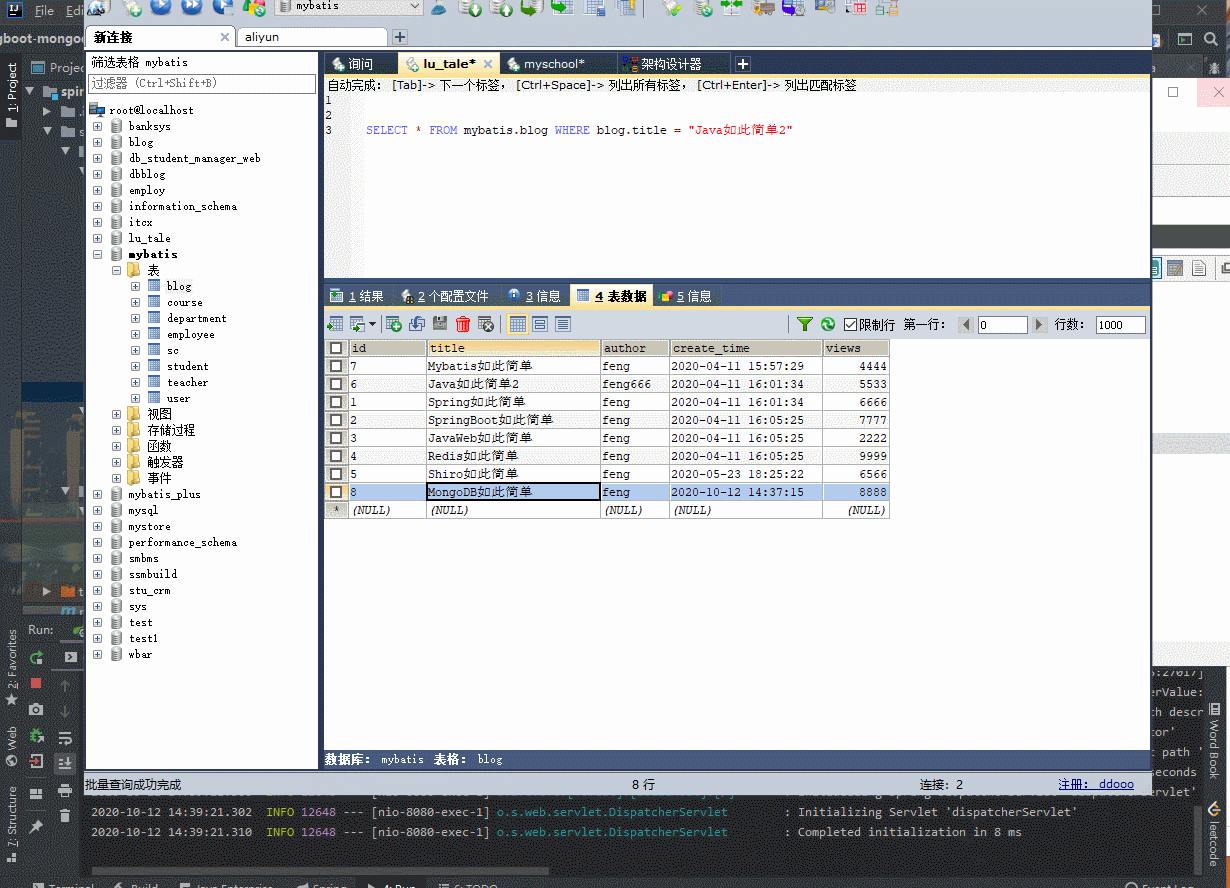Collapse the mybatis database tree node
This screenshot has height=888, width=1230.
tap(98, 253)
